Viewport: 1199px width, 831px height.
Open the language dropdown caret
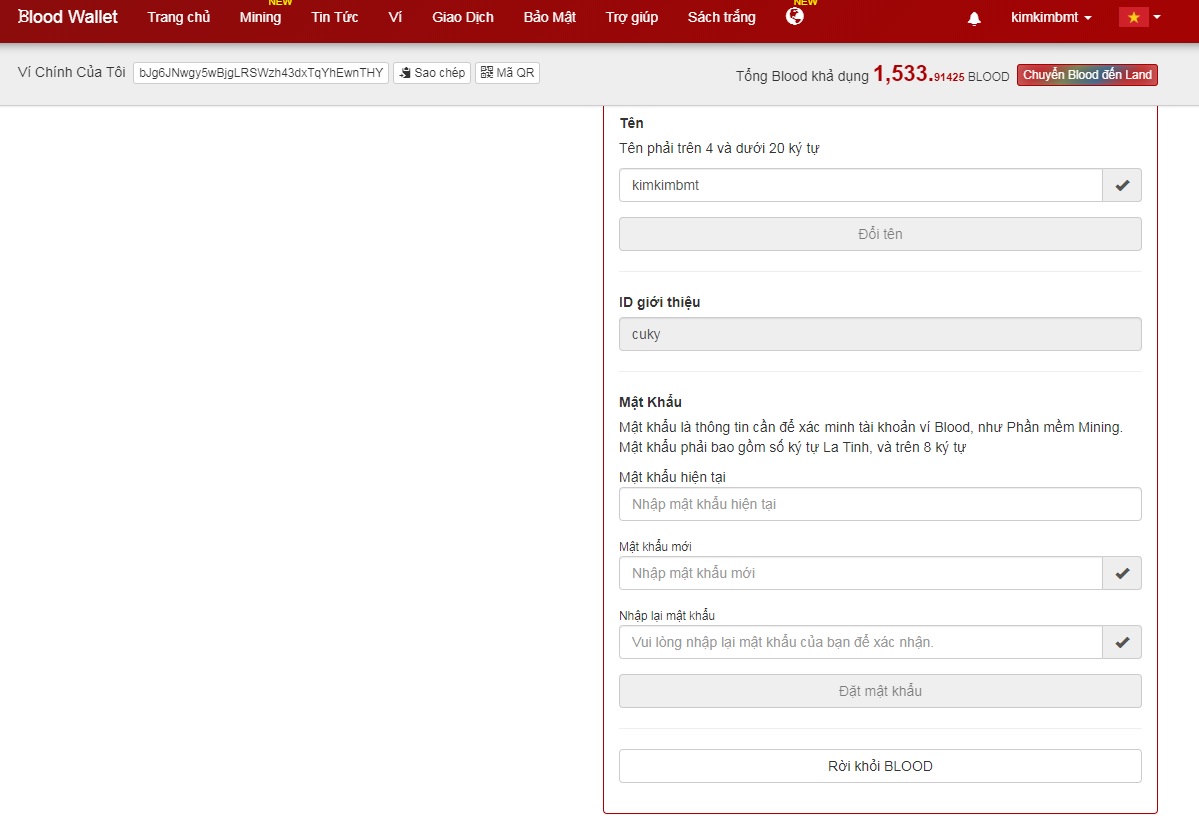pyautogui.click(x=1157, y=17)
